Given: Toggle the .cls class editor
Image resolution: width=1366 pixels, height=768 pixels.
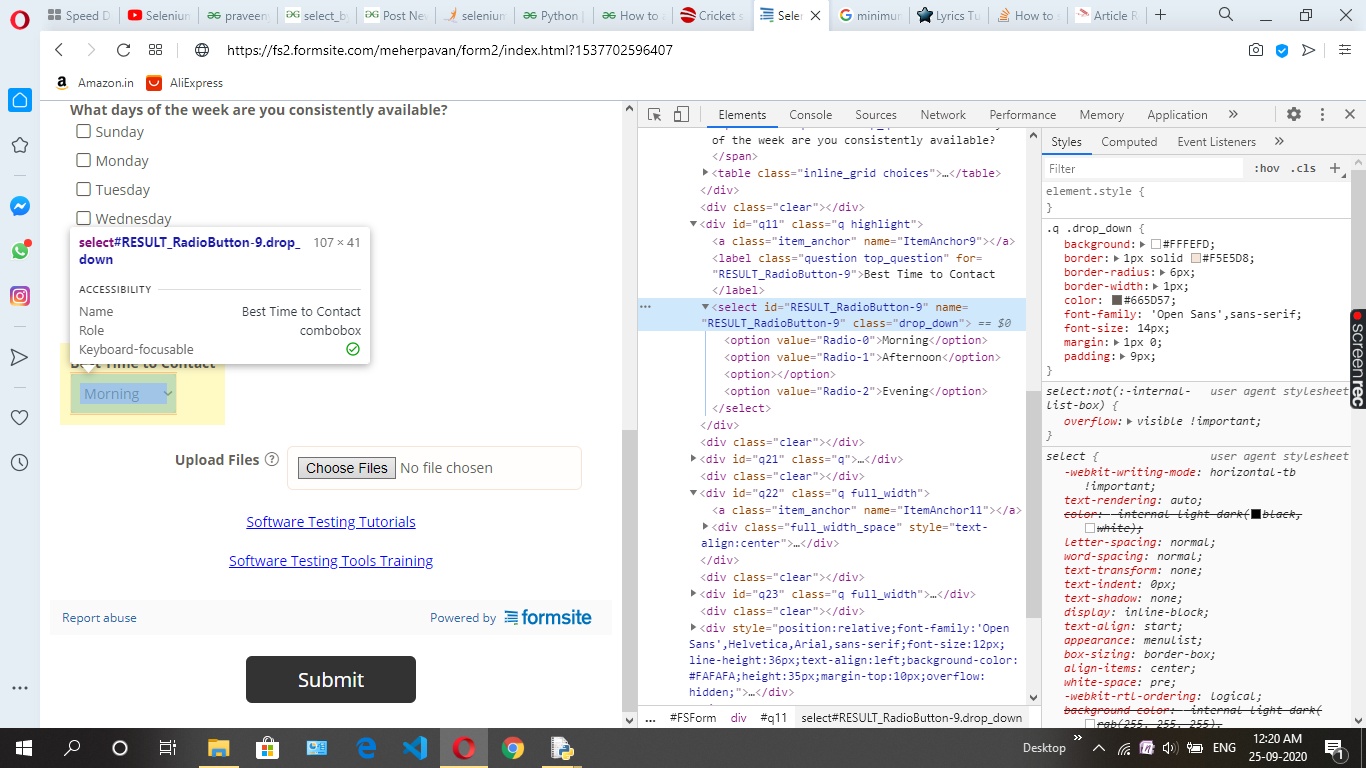Looking at the screenshot, I should (x=1303, y=169).
